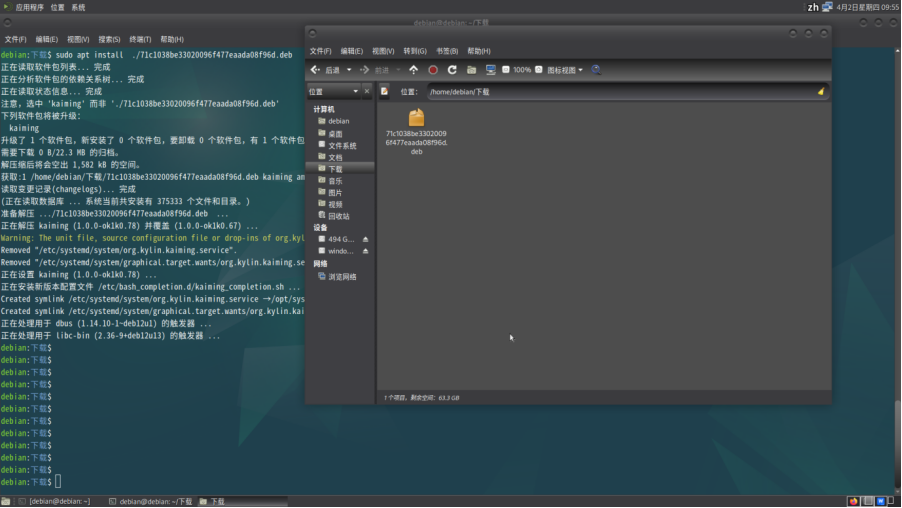Toggle location bar text-entry mode button

point(385,91)
